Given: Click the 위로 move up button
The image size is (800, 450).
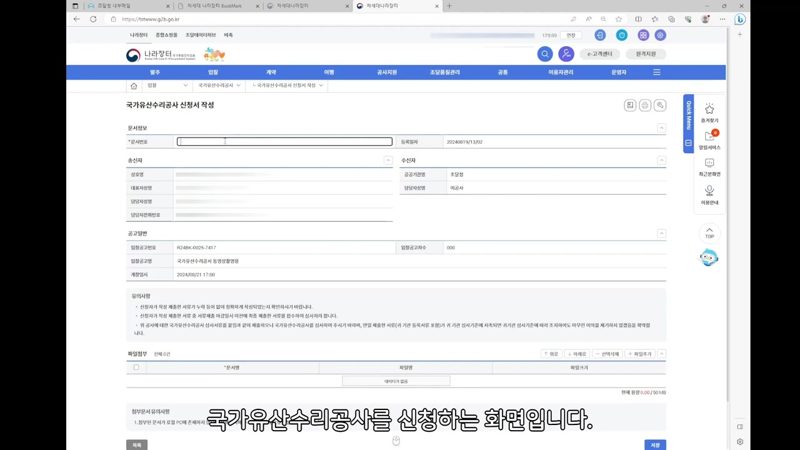Looking at the screenshot, I should 552,354.
